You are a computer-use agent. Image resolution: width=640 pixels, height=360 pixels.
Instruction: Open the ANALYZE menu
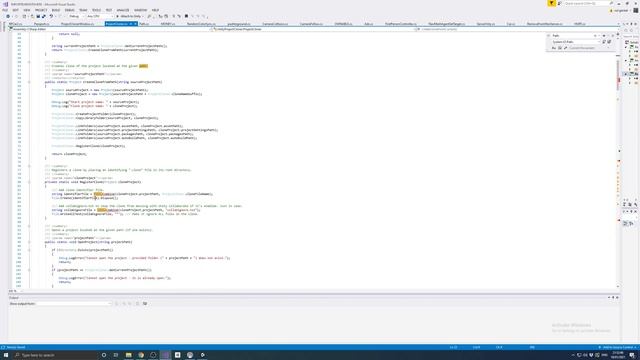click(123, 10)
